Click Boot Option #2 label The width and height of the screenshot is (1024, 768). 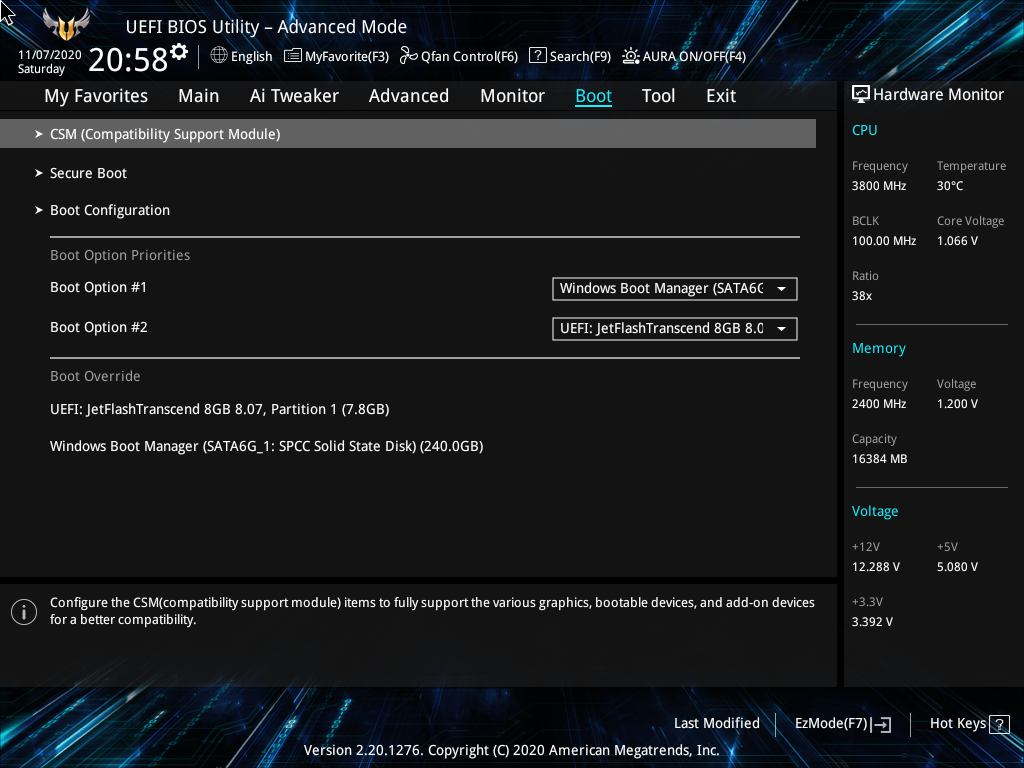tap(99, 327)
